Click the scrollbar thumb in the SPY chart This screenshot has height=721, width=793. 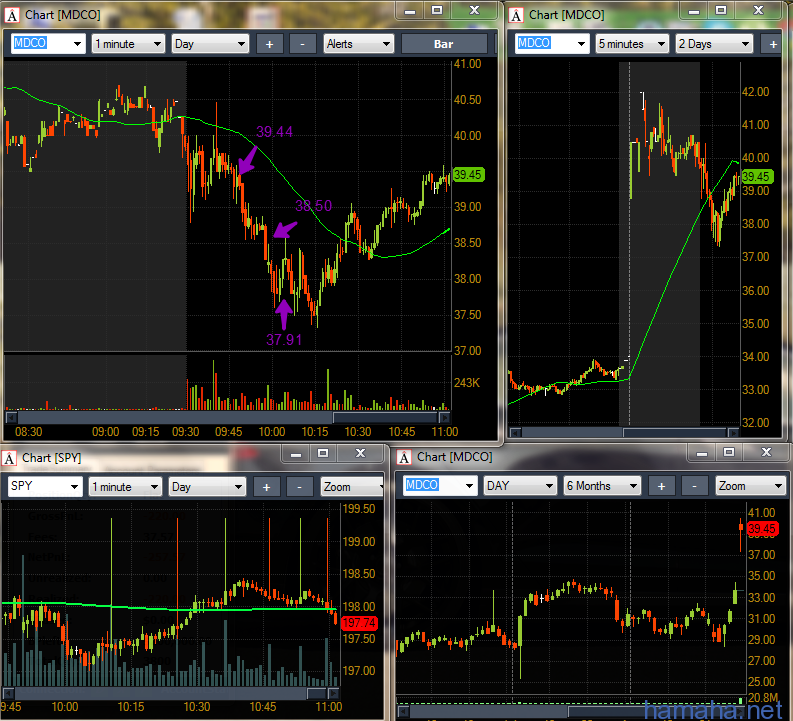tap(317, 693)
